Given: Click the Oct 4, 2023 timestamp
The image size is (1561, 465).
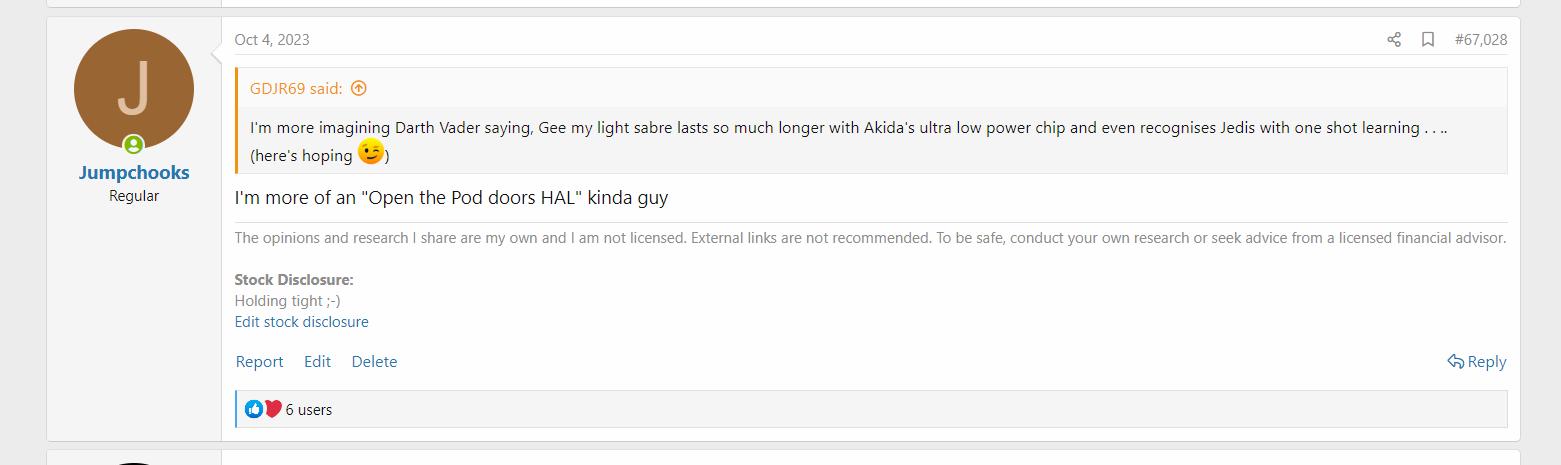Looking at the screenshot, I should 272,40.
